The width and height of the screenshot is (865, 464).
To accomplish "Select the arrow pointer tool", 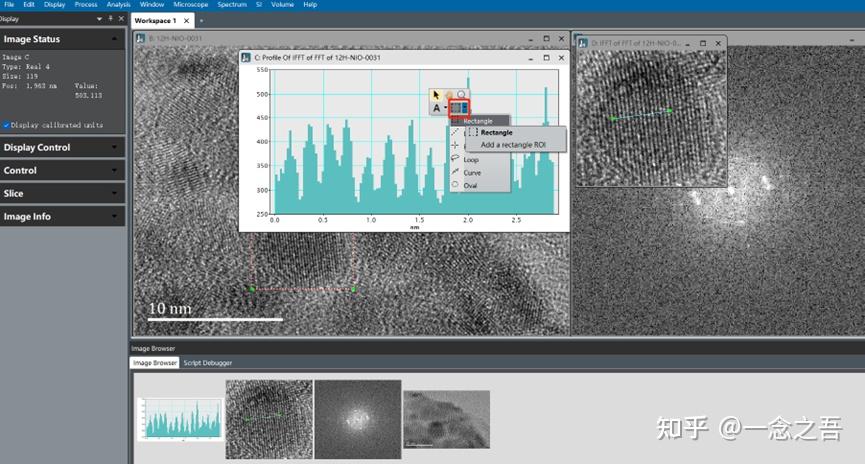I will (x=437, y=94).
